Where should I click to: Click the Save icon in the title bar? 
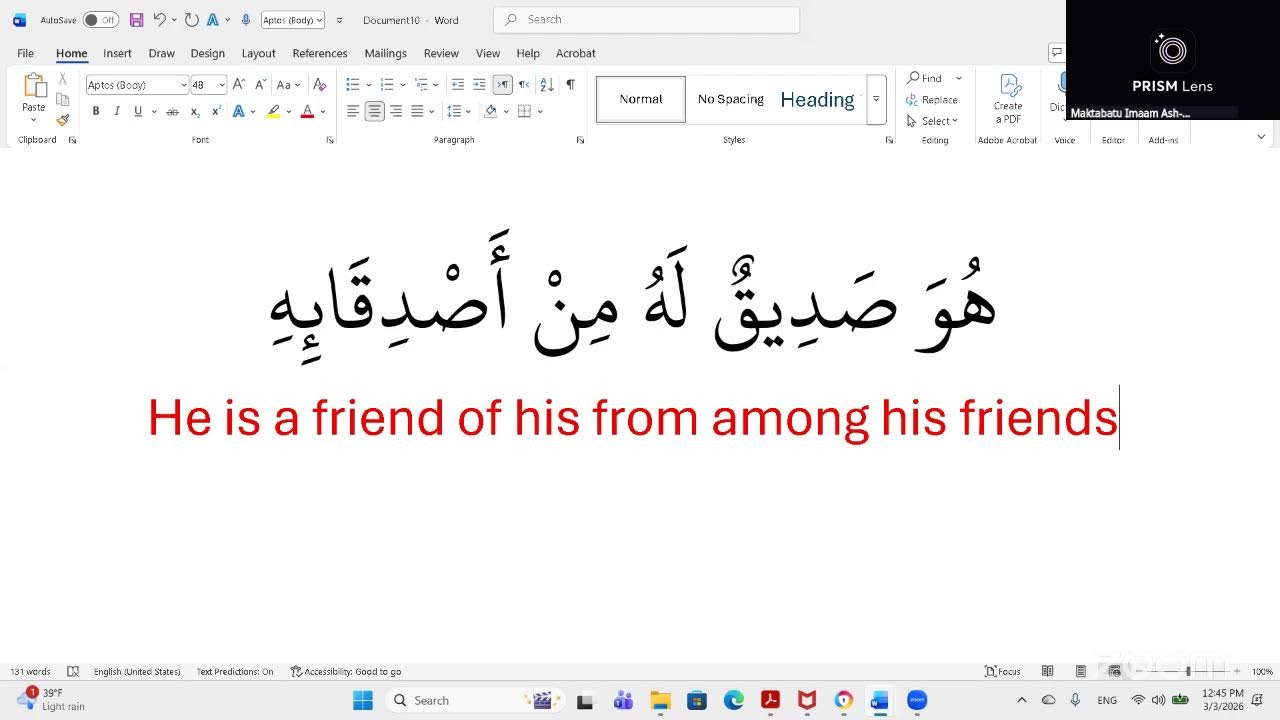136,20
